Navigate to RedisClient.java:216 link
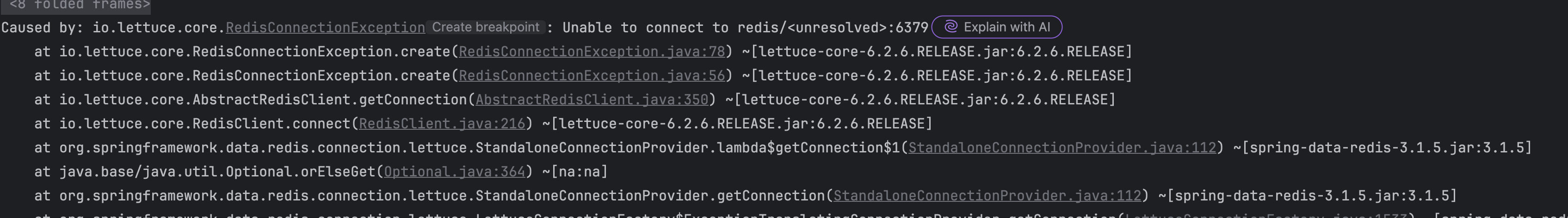Screen dimensions: 1568x218 pyautogui.click(x=442, y=124)
